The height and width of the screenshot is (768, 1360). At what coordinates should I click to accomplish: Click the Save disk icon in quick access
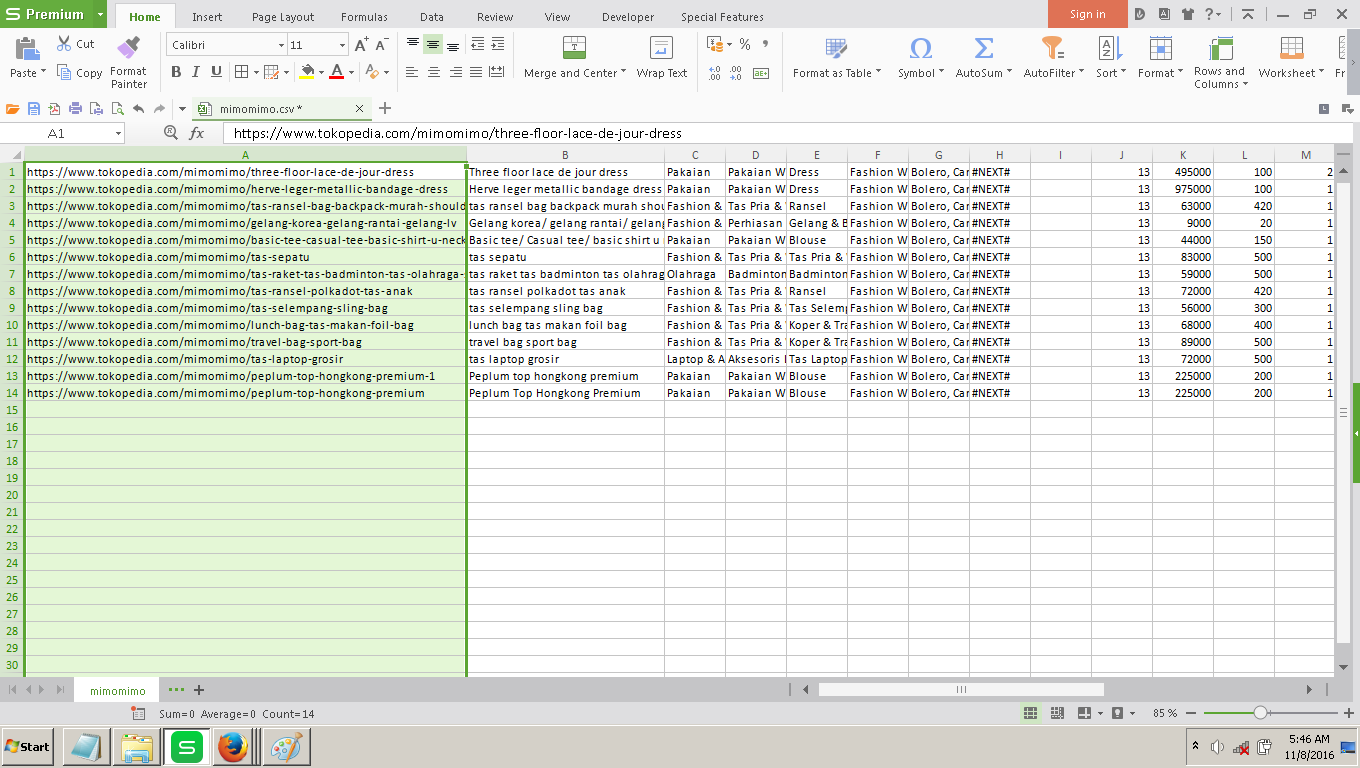pyautogui.click(x=34, y=108)
